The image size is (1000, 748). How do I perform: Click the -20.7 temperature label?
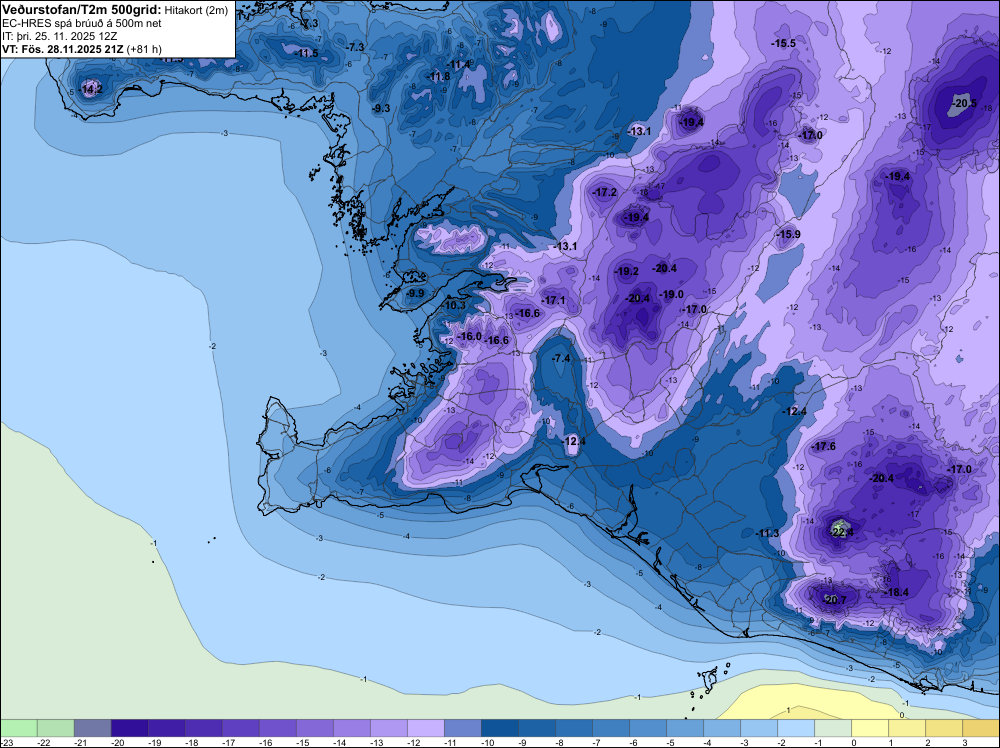coord(834,600)
